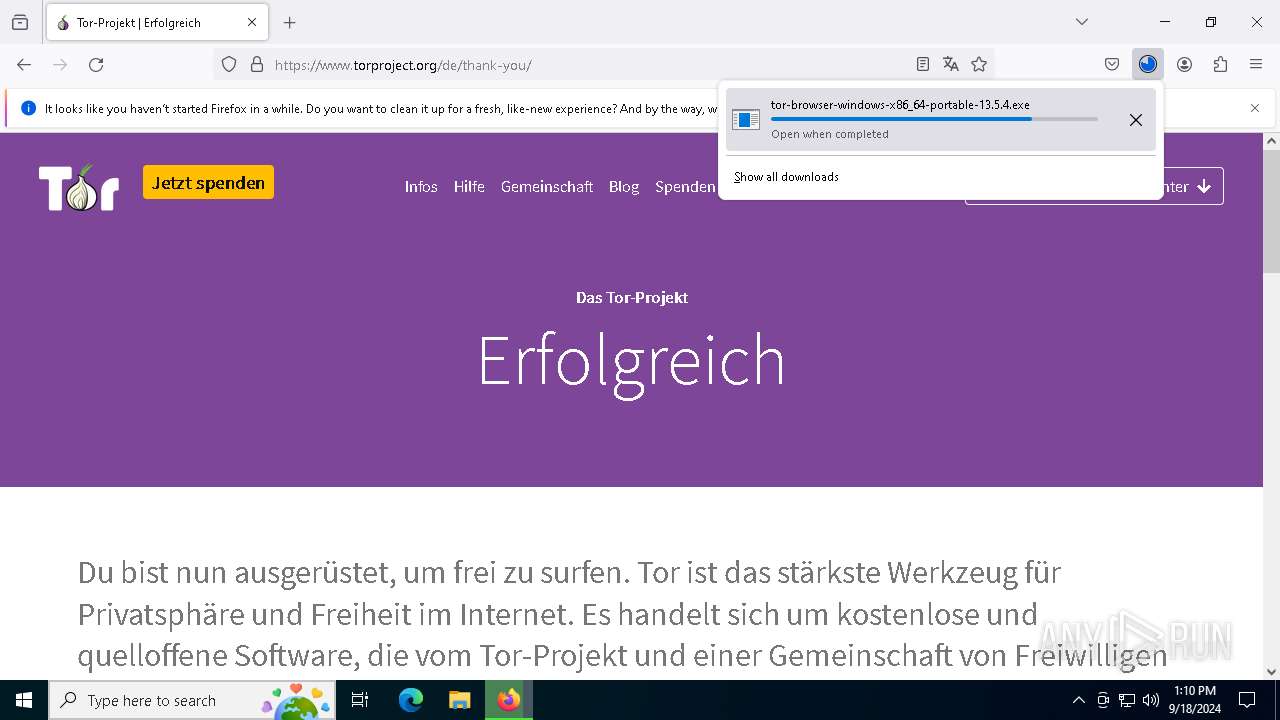This screenshot has width=1280, height=720.
Task: Select the Tor-Projekt | Erfolgreich tab
Action: click(x=156, y=22)
